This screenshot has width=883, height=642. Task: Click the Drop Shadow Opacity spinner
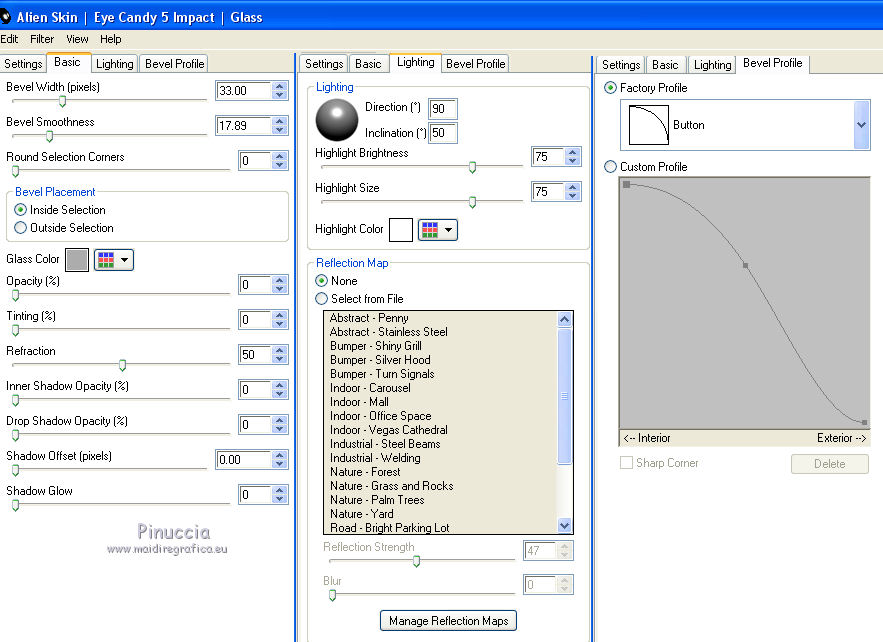coord(279,424)
